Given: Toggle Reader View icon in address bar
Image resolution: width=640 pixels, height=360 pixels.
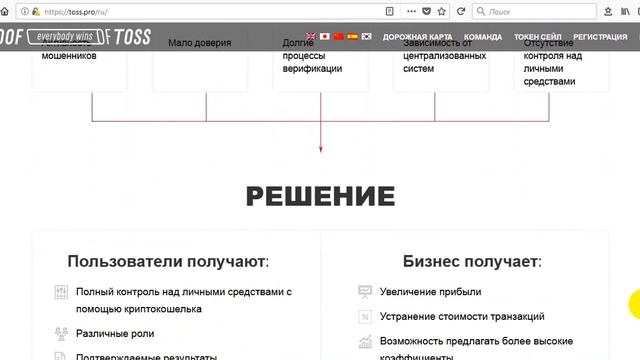Looking at the screenshot, I should click(389, 11).
